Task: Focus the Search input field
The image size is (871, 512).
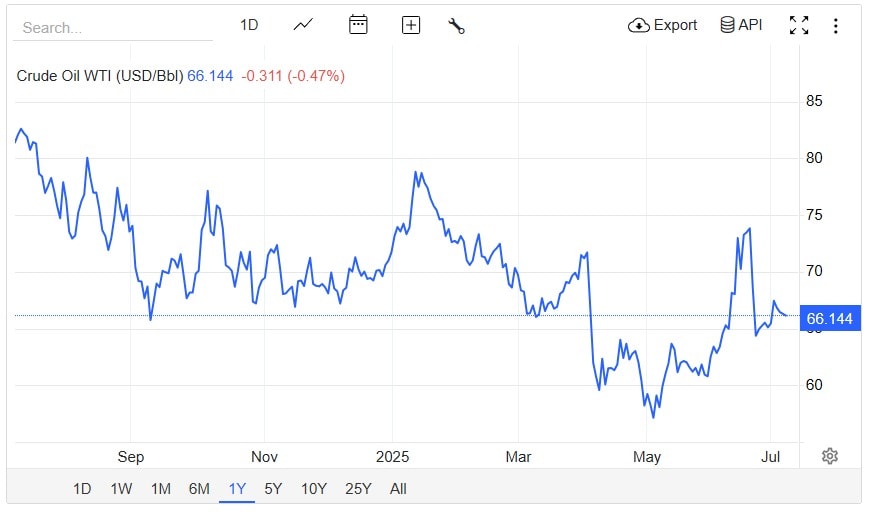Action: [x=113, y=28]
